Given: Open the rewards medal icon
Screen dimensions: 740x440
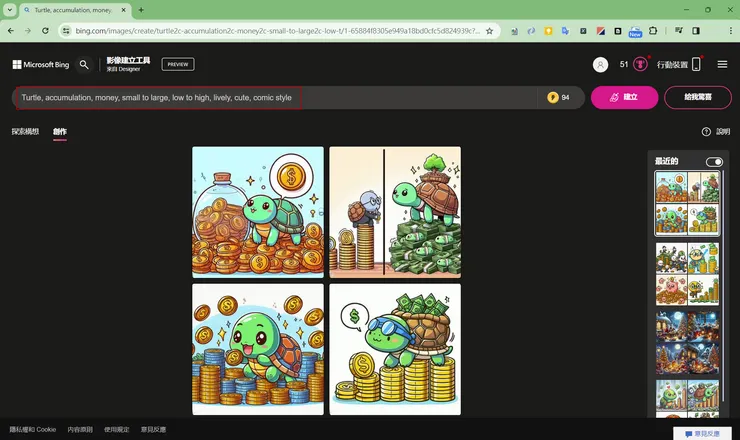Looking at the screenshot, I should (640, 64).
